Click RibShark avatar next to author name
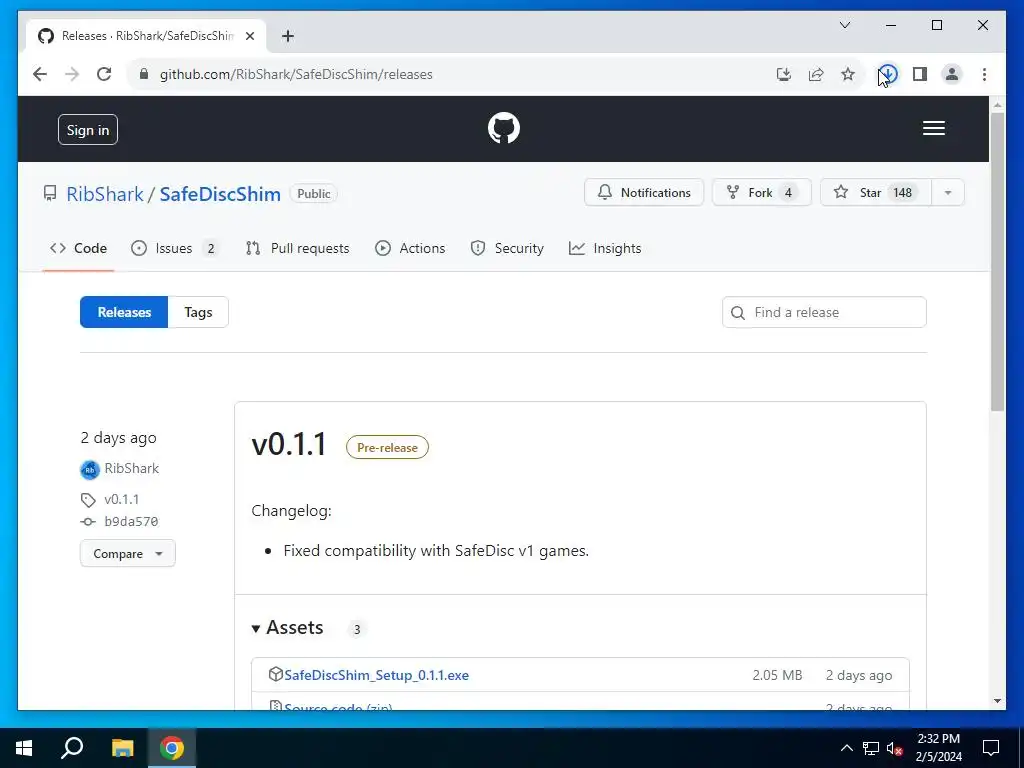 tap(89, 469)
